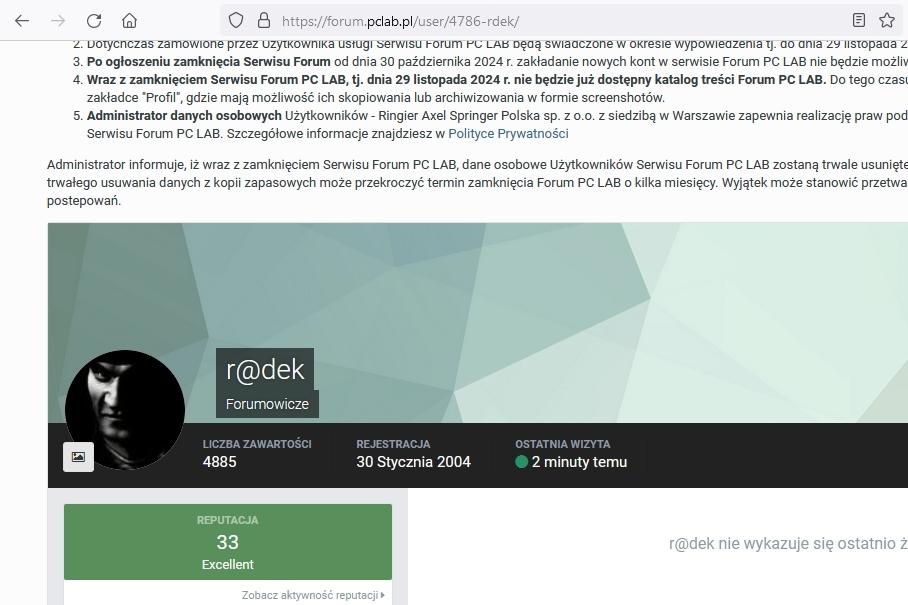
Task: Click the Liczba zawartości 4885 stat
Action: 257,453
